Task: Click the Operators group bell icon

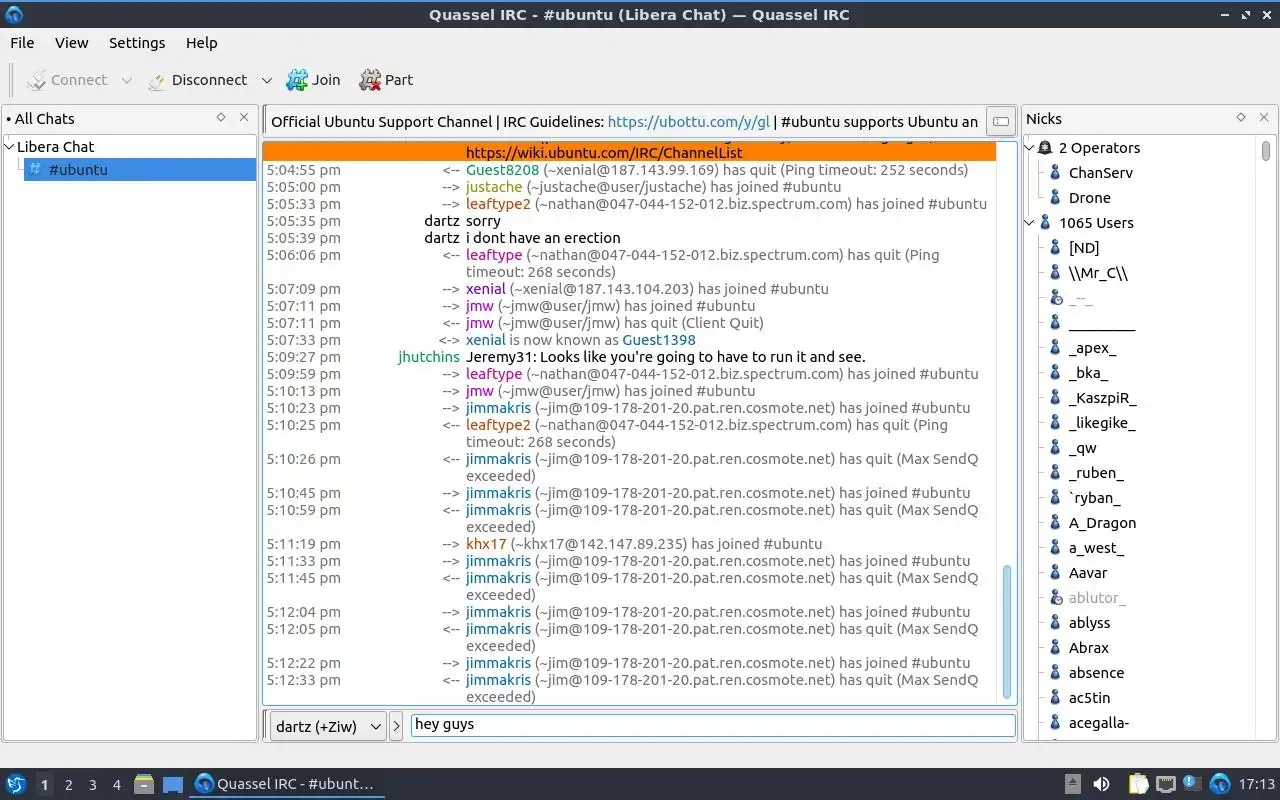Action: pos(1045,148)
